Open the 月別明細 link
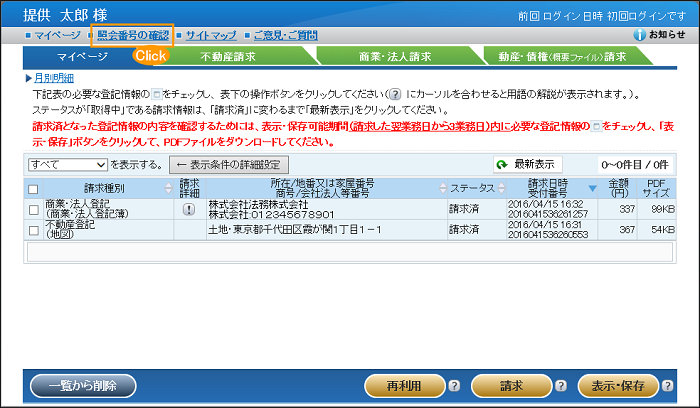The image size is (700, 408). point(54,78)
